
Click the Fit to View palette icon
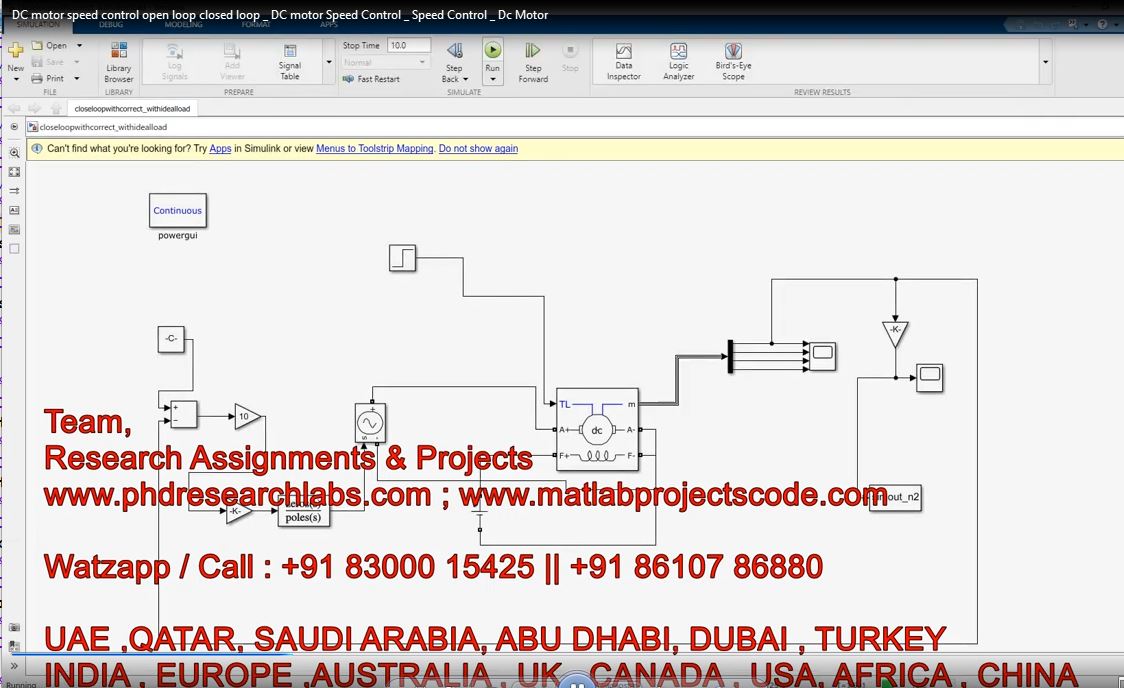coord(14,172)
